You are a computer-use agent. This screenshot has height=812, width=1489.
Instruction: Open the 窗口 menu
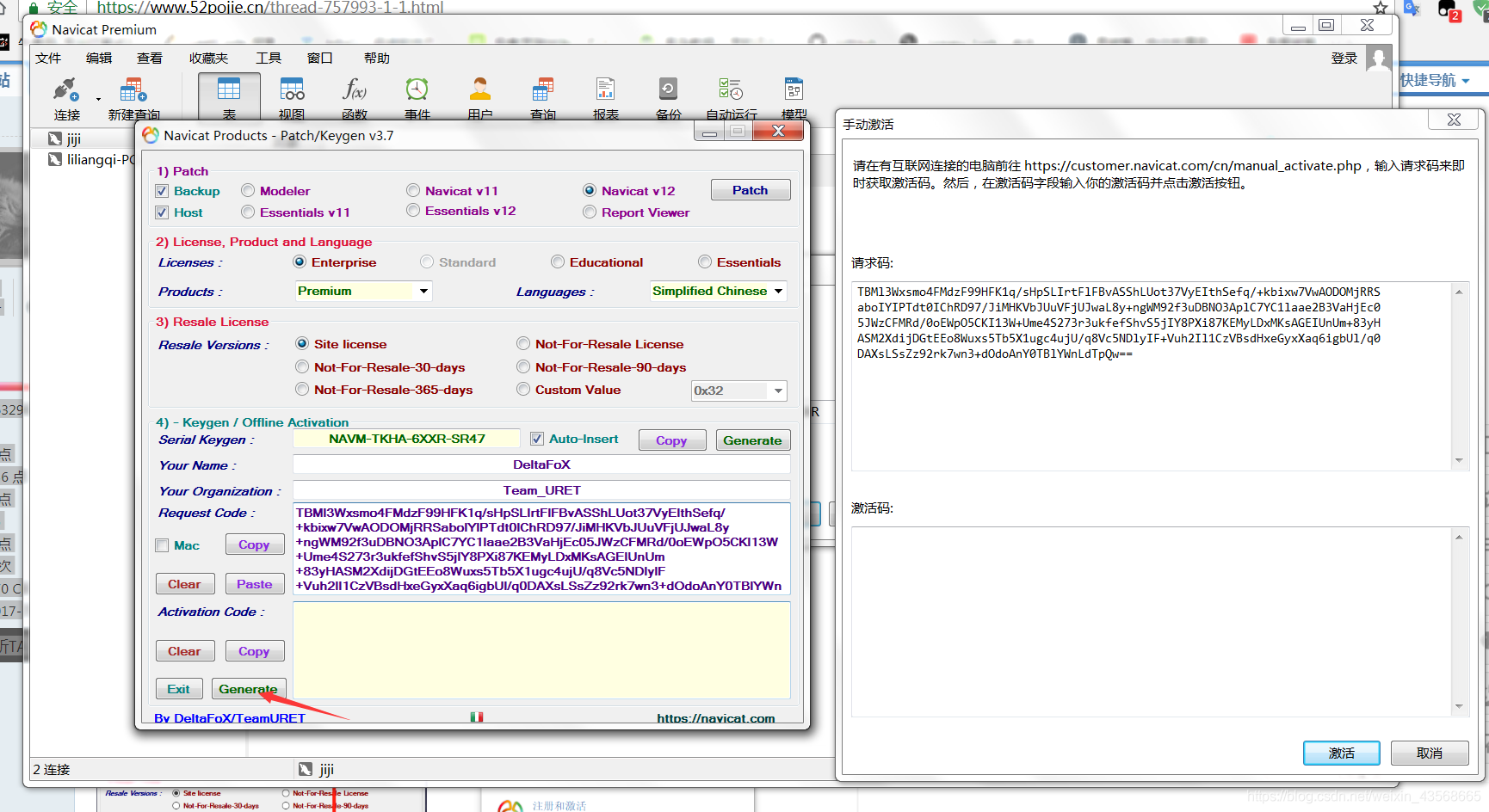tap(319, 58)
